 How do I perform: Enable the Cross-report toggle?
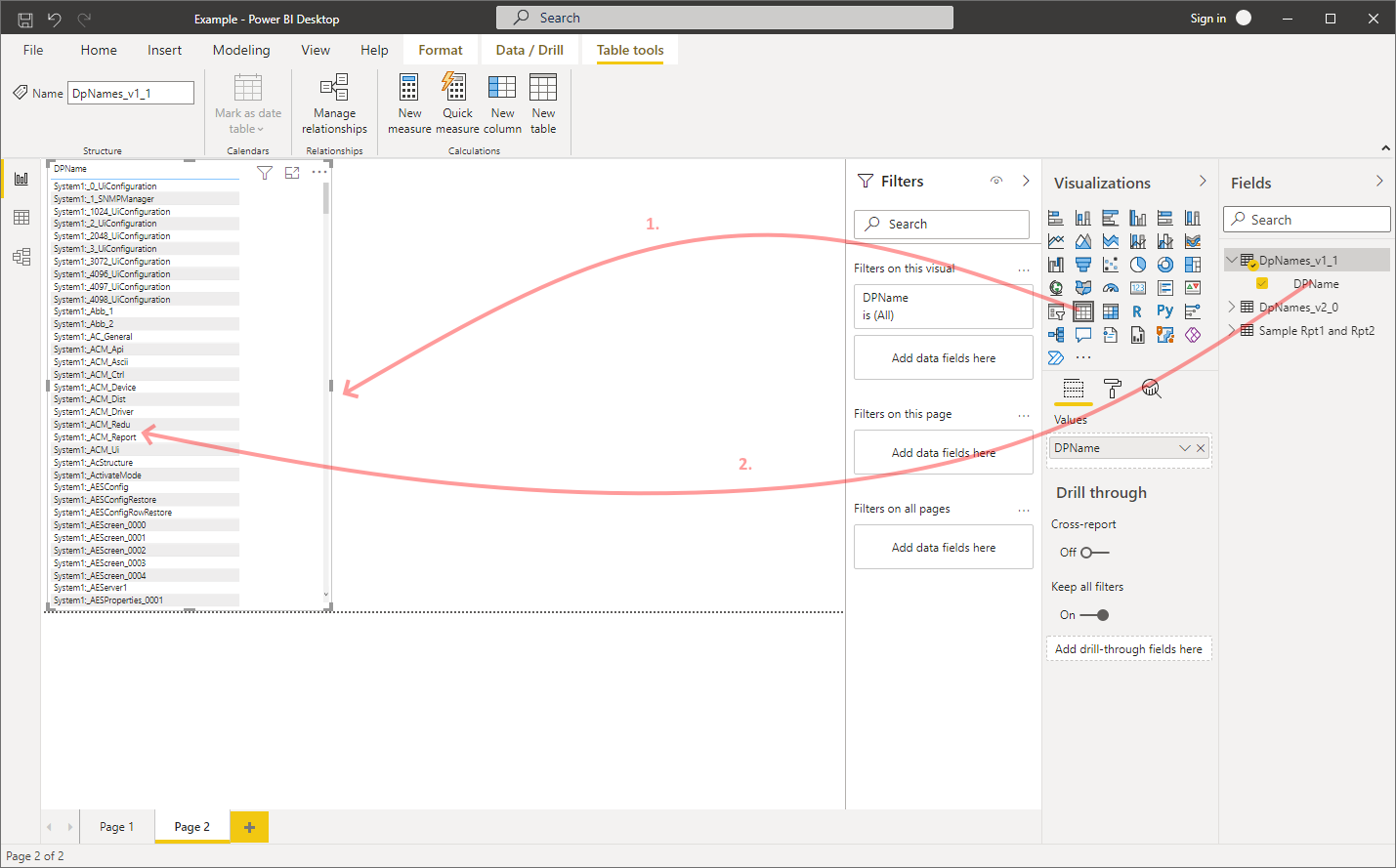[1094, 552]
